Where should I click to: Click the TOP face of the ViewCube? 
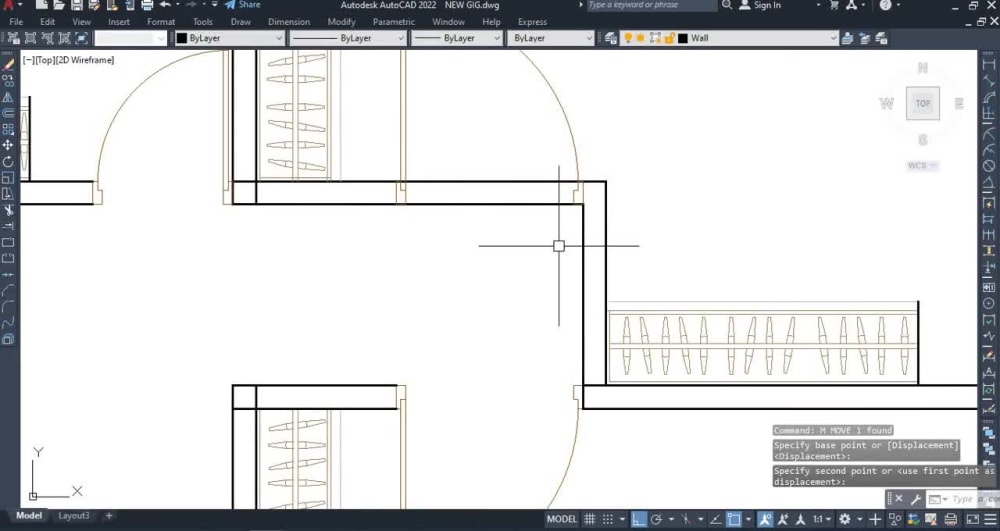point(923,103)
